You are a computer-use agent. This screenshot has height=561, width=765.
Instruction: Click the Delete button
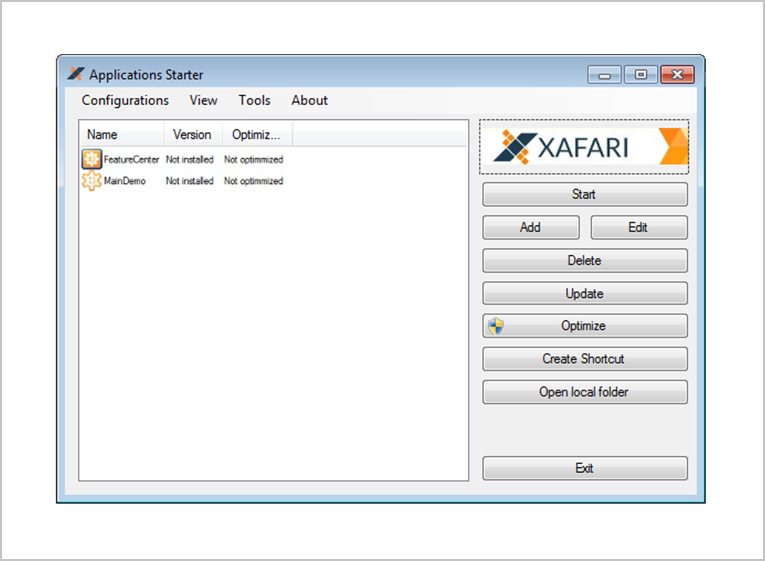click(x=585, y=260)
